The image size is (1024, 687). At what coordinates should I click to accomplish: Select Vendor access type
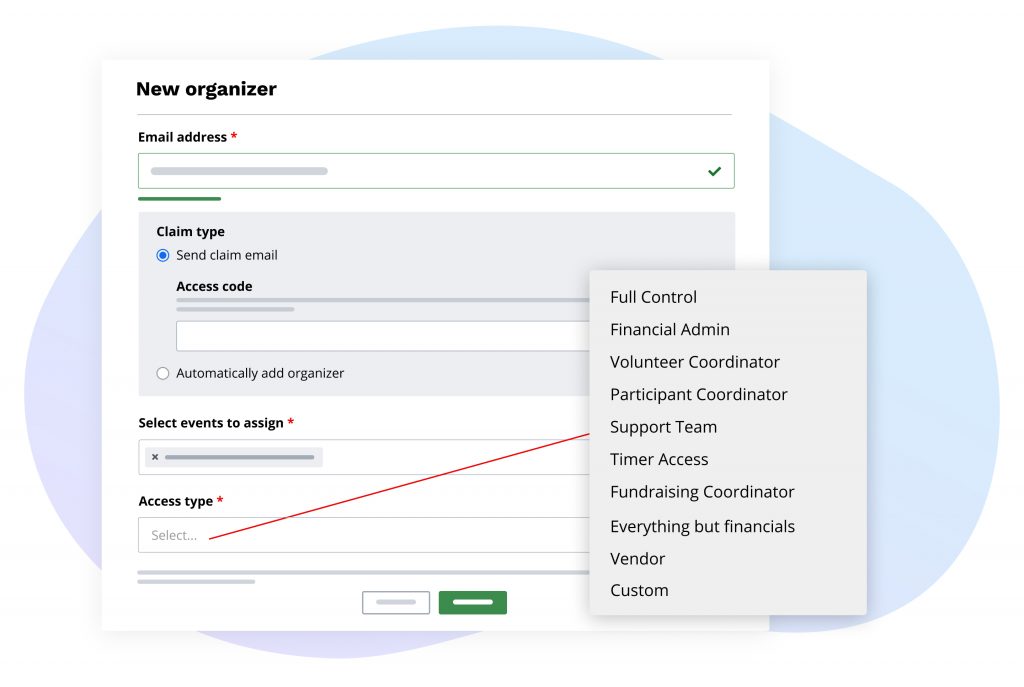coord(637,558)
